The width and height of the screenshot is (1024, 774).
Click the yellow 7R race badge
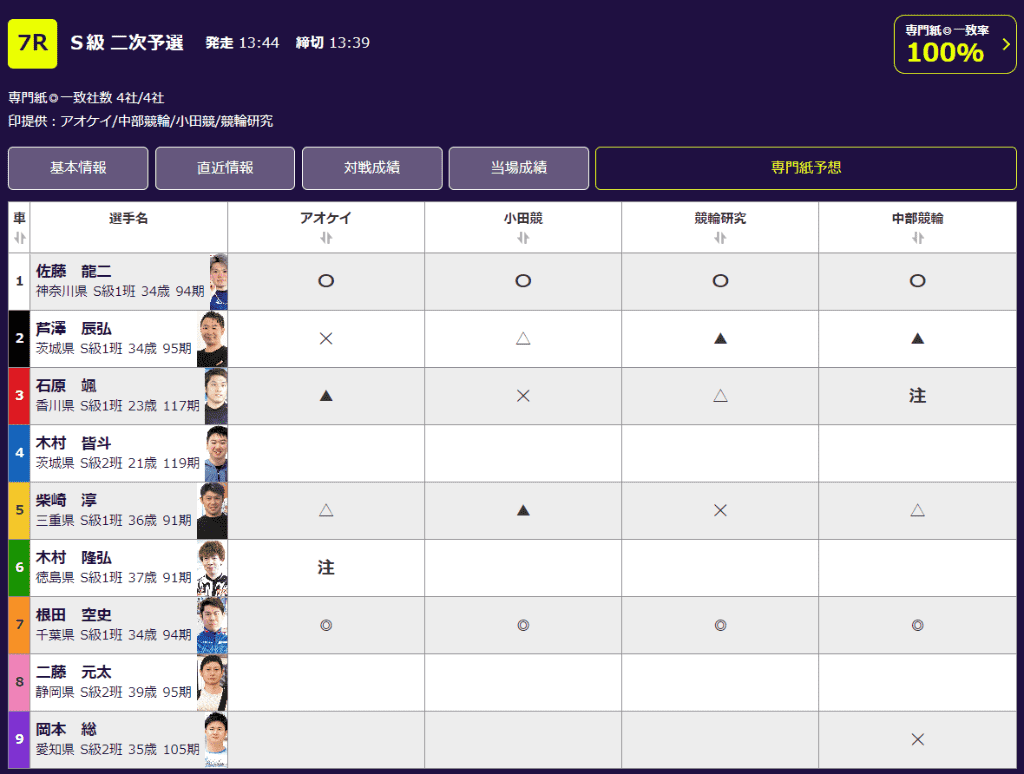[x=32, y=43]
